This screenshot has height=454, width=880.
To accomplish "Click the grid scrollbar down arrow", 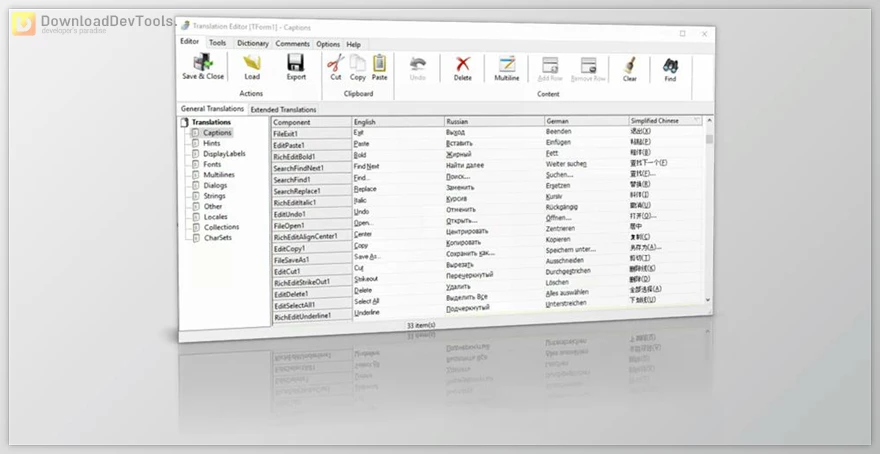I will click(x=708, y=300).
